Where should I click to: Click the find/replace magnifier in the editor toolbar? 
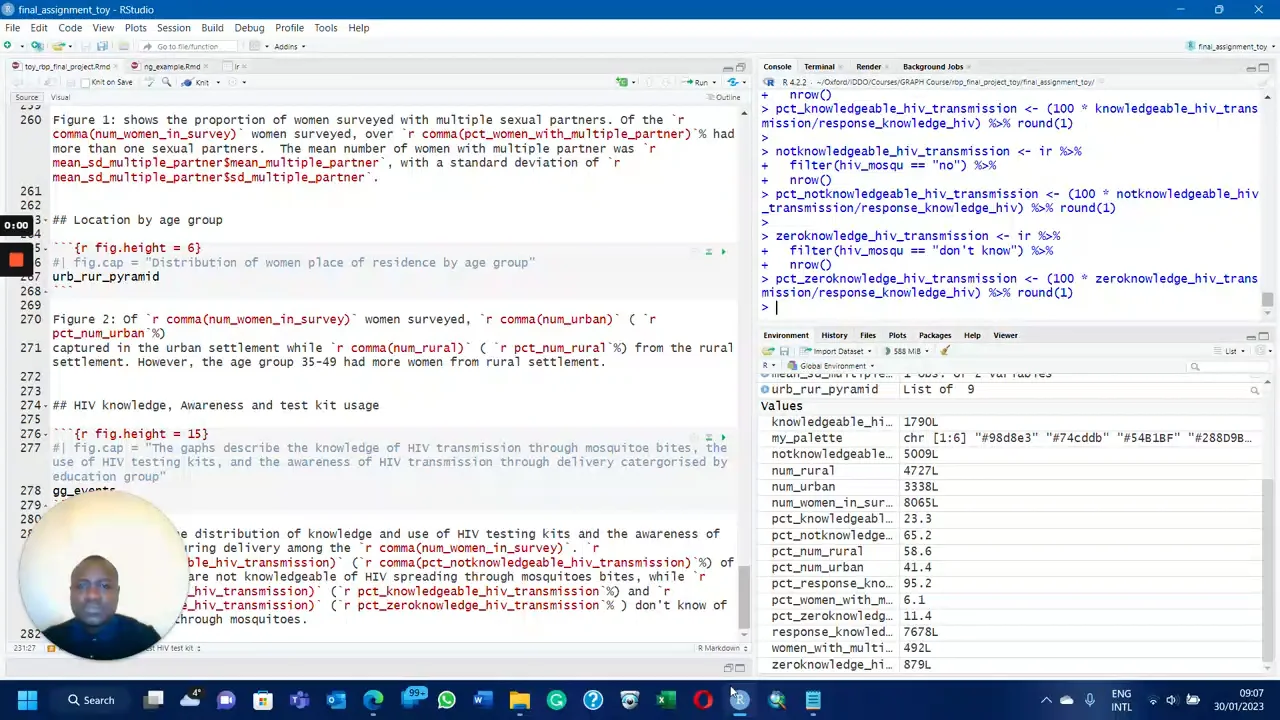click(166, 82)
